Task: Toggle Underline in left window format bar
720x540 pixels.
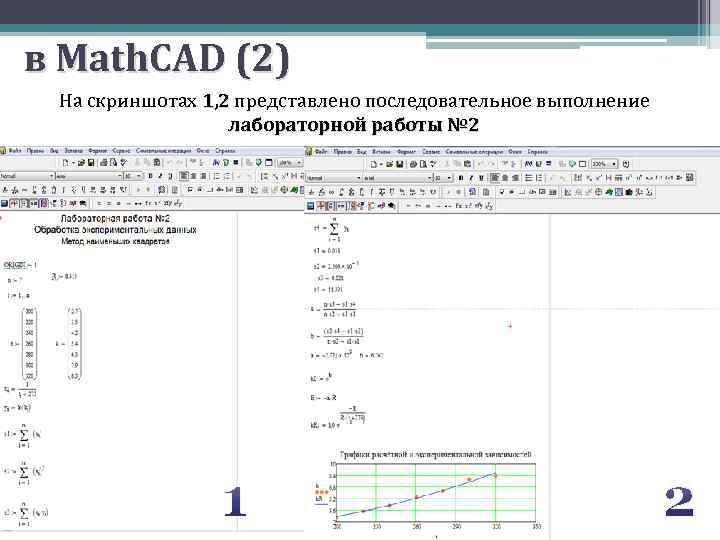Action: coord(170,176)
